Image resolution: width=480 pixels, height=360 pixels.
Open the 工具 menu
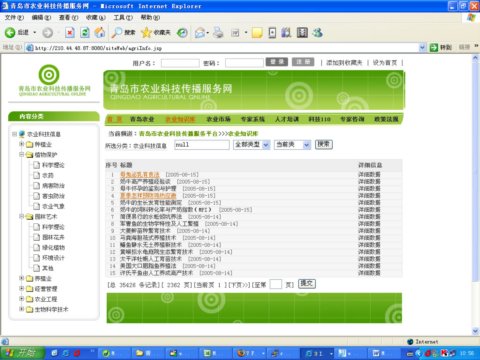pos(123,17)
